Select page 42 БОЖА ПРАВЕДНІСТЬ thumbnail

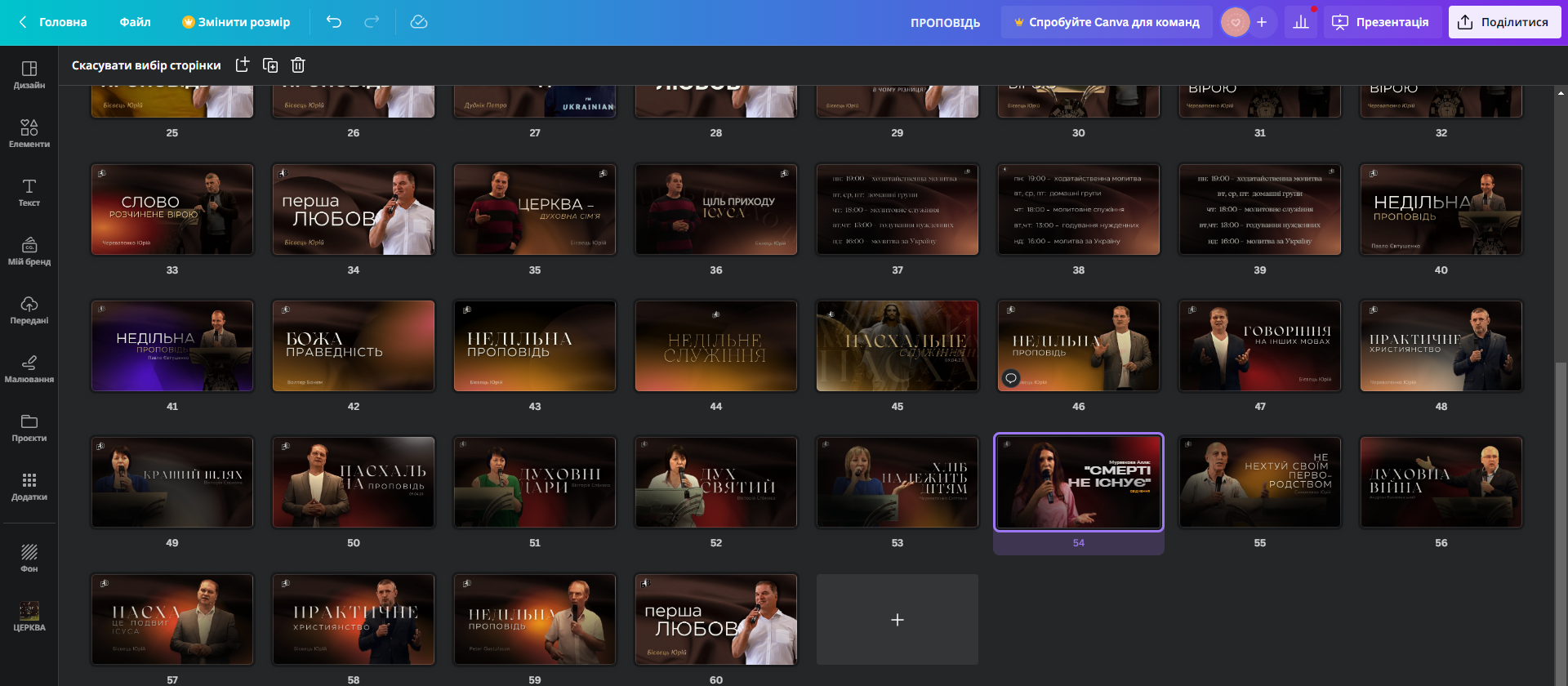pos(354,346)
